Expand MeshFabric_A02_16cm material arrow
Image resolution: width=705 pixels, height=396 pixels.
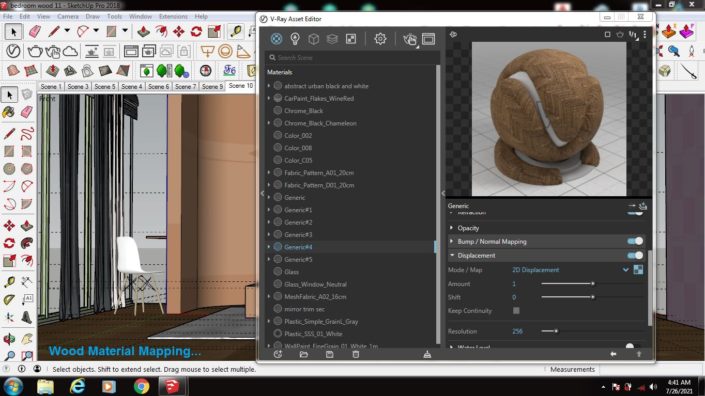[269, 297]
